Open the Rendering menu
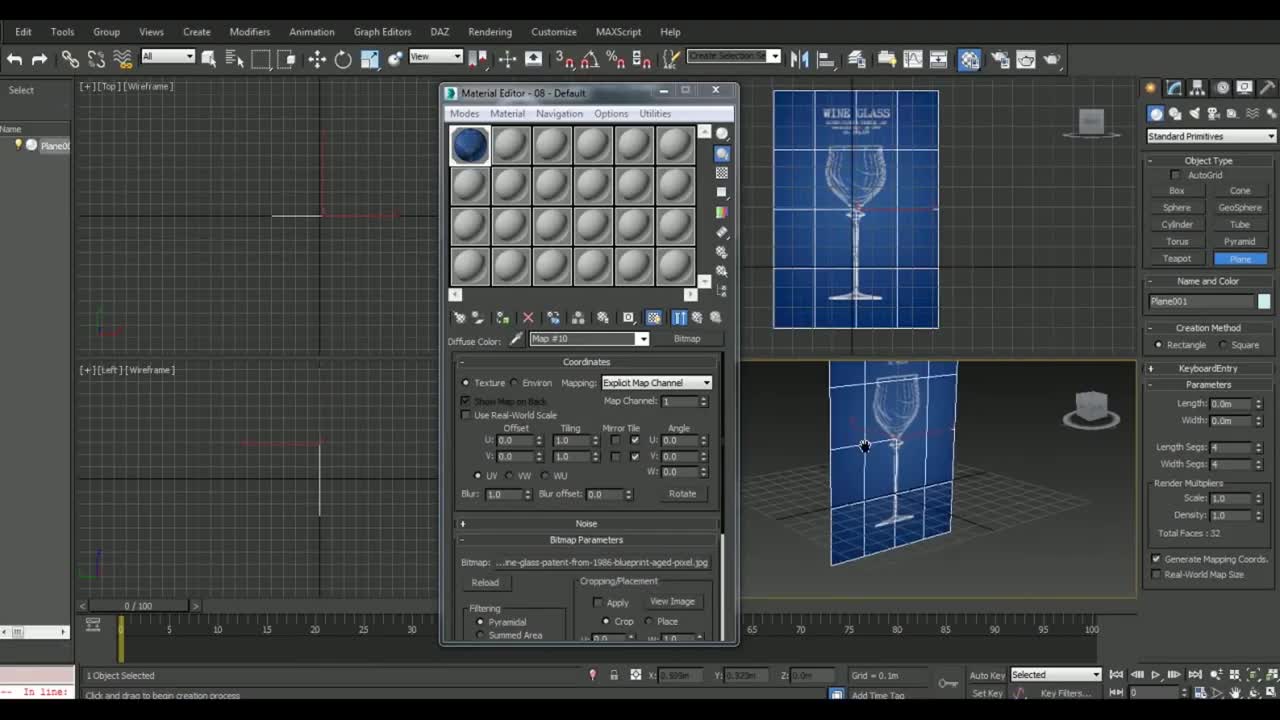 (490, 32)
